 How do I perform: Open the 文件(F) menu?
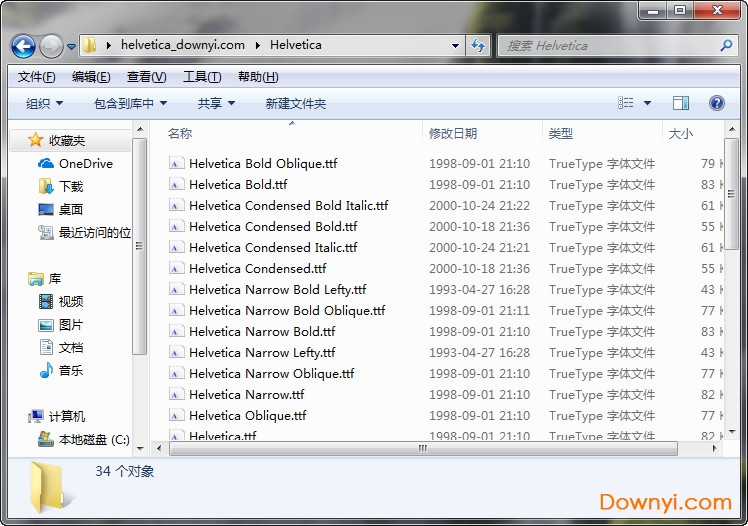[36, 77]
